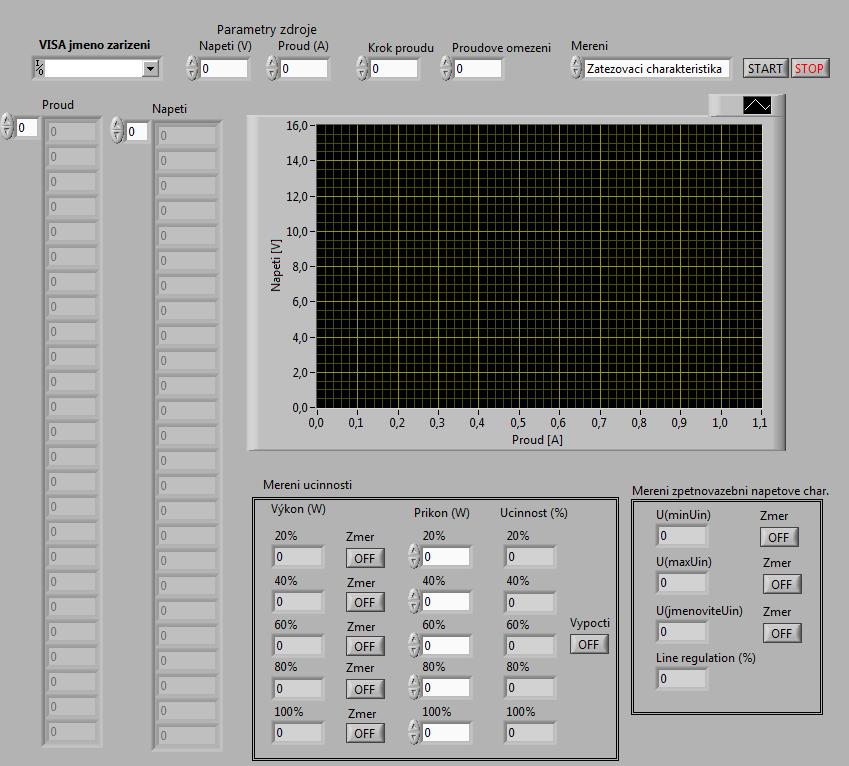Screen dimensions: 849x766
Task: Click the Prikon 20% value field
Action: coord(446,557)
